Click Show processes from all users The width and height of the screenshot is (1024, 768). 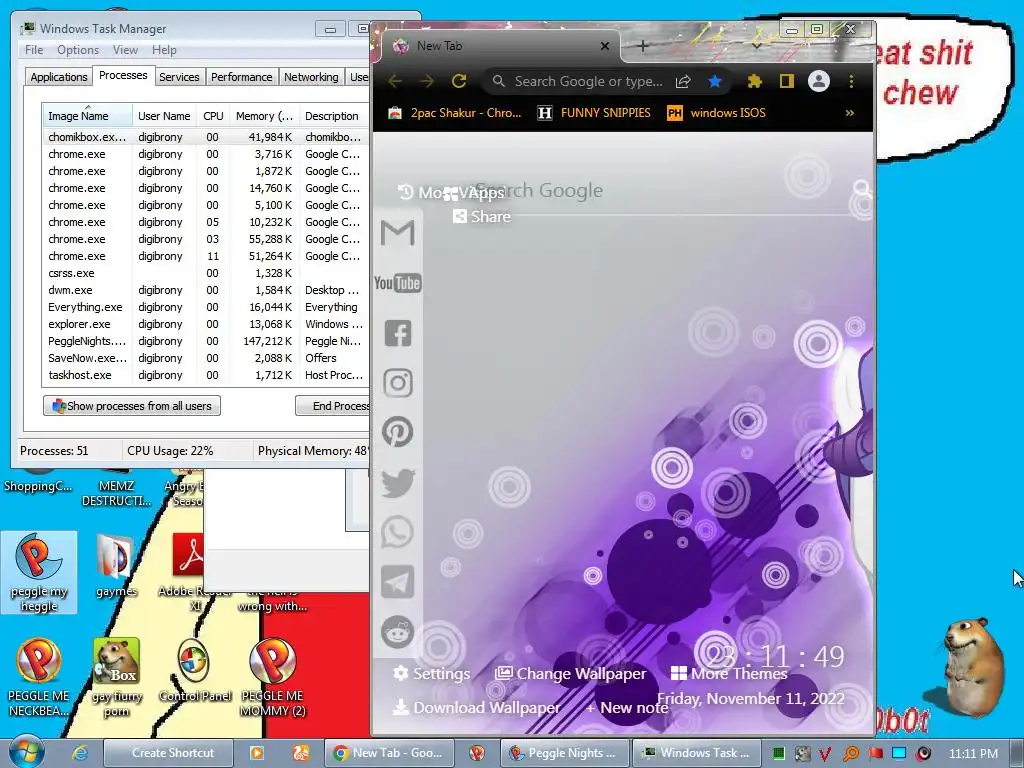[x=132, y=406]
